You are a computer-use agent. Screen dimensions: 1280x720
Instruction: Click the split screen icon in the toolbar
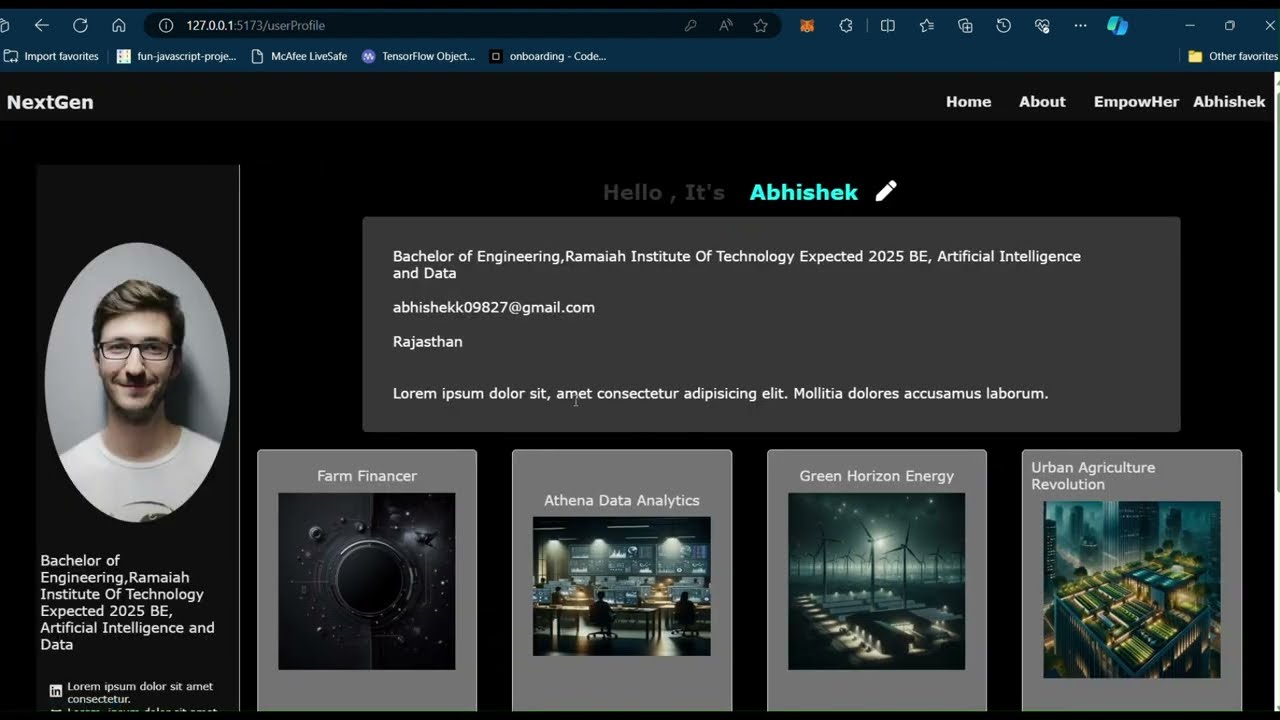tap(887, 25)
